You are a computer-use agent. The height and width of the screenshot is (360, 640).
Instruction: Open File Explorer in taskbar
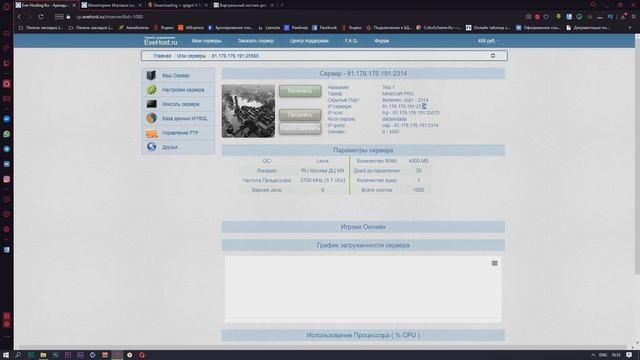click(43, 355)
